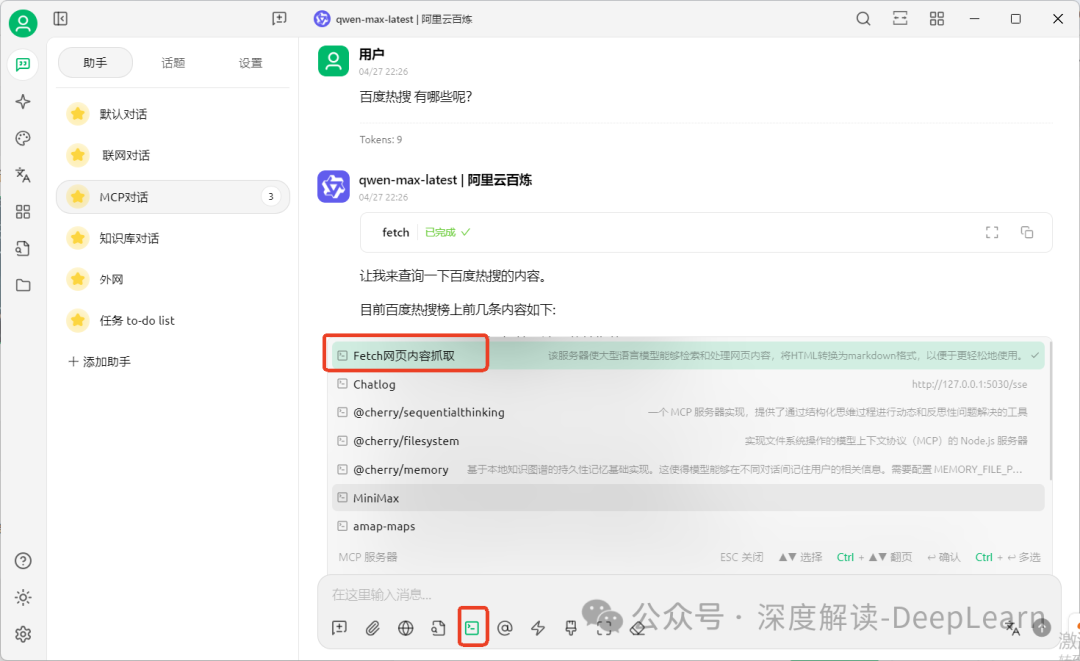This screenshot has width=1080, height=661.
Task: Click 添加助手 to add an assistant
Action: [x=100, y=361]
